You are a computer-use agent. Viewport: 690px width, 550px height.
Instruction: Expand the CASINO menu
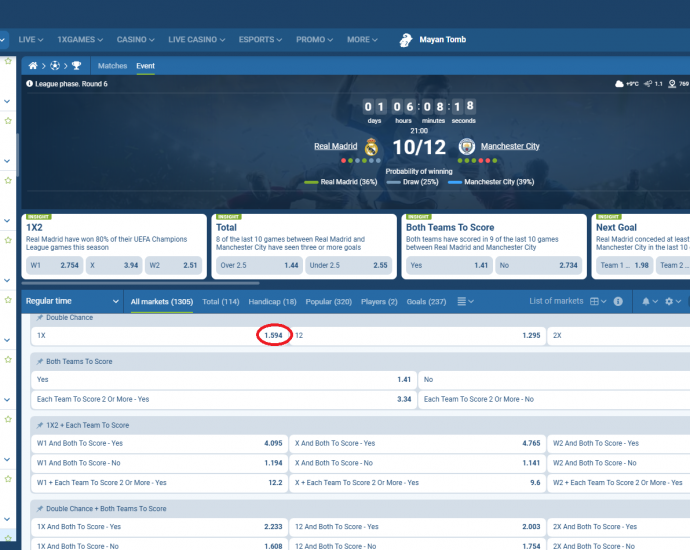click(x=136, y=40)
